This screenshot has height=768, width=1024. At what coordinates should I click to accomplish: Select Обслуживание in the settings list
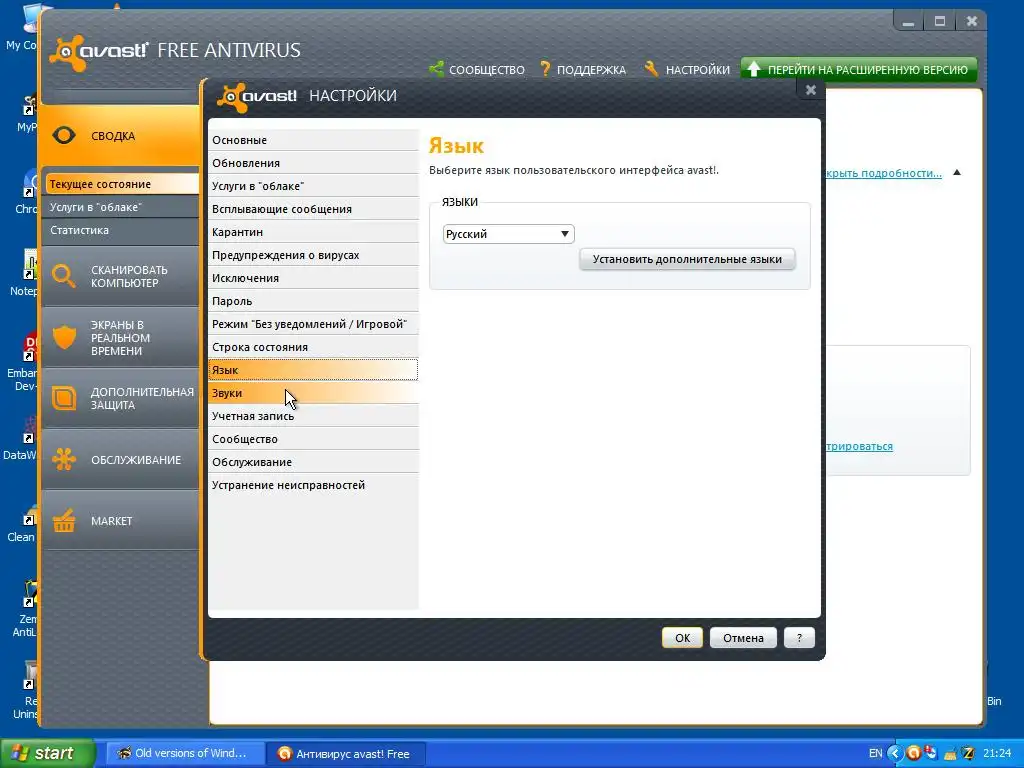313,462
